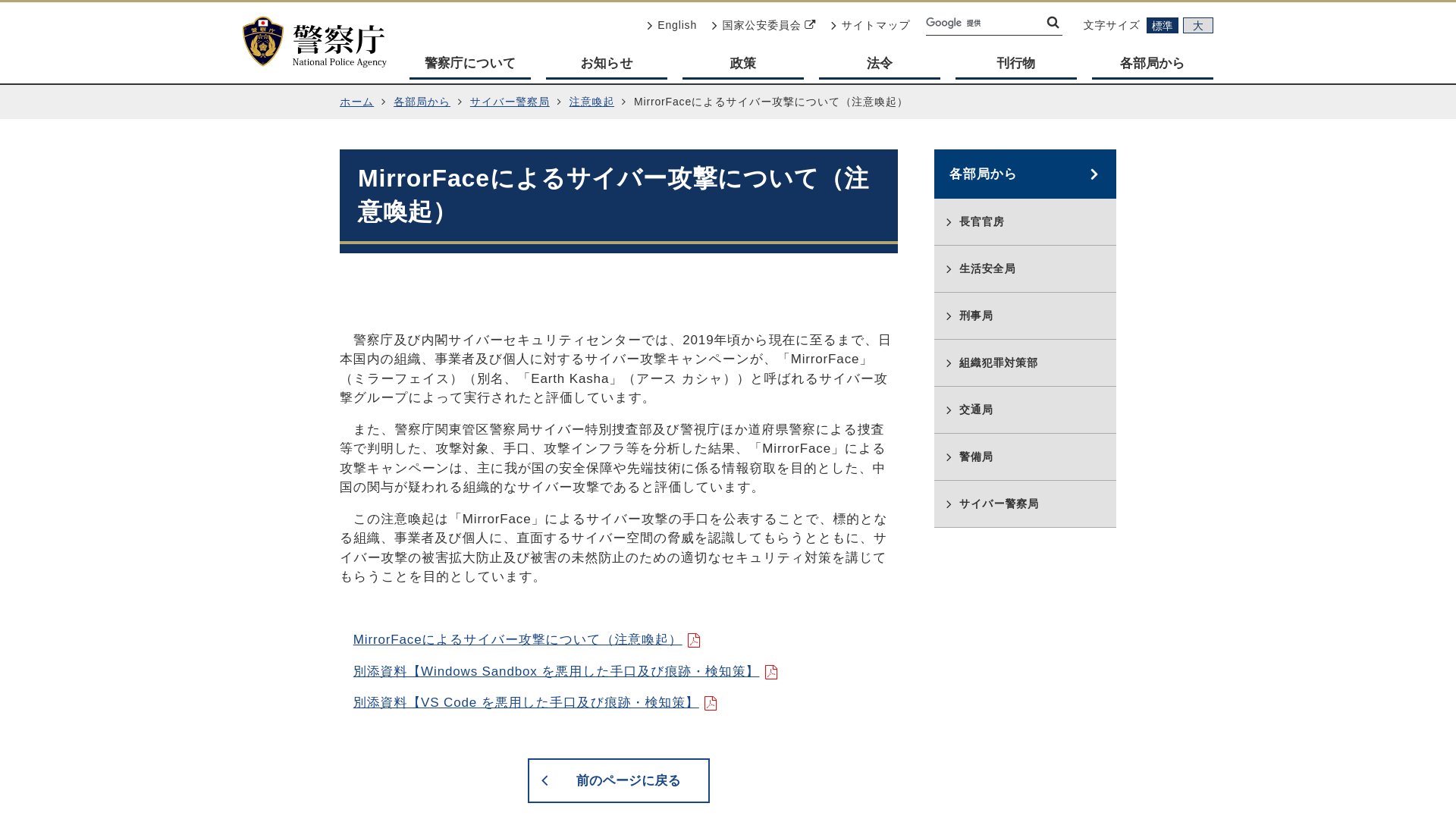Click the PDF icon after VS Code link
This screenshot has width=1456, height=819.
[x=711, y=704]
